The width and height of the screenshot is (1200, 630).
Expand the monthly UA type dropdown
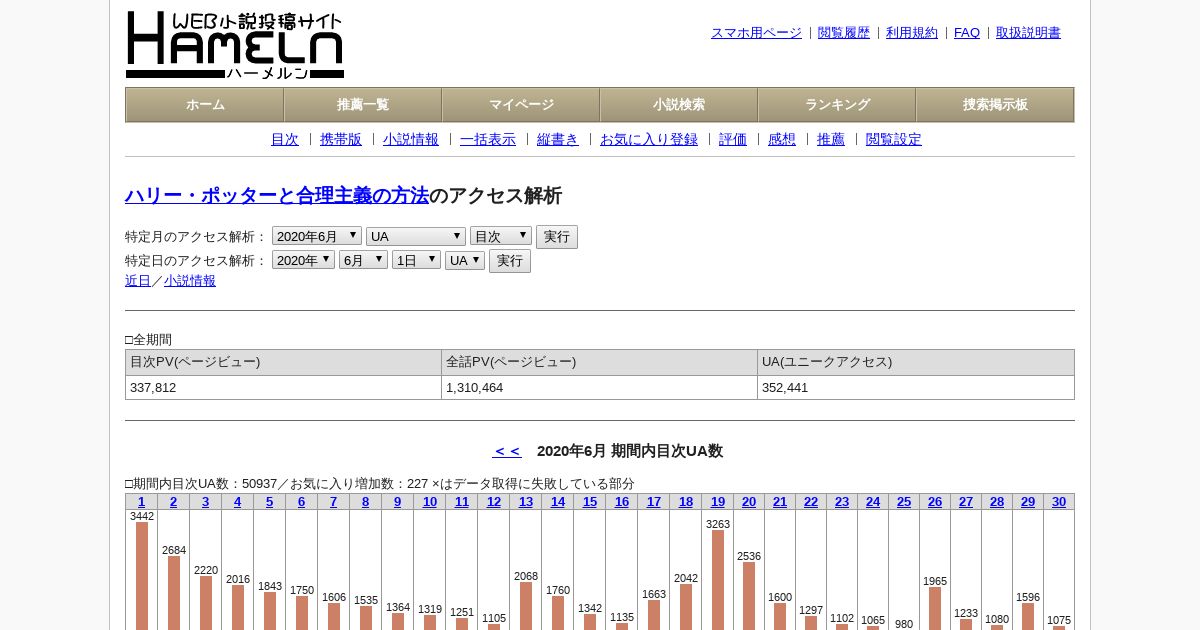click(x=416, y=236)
